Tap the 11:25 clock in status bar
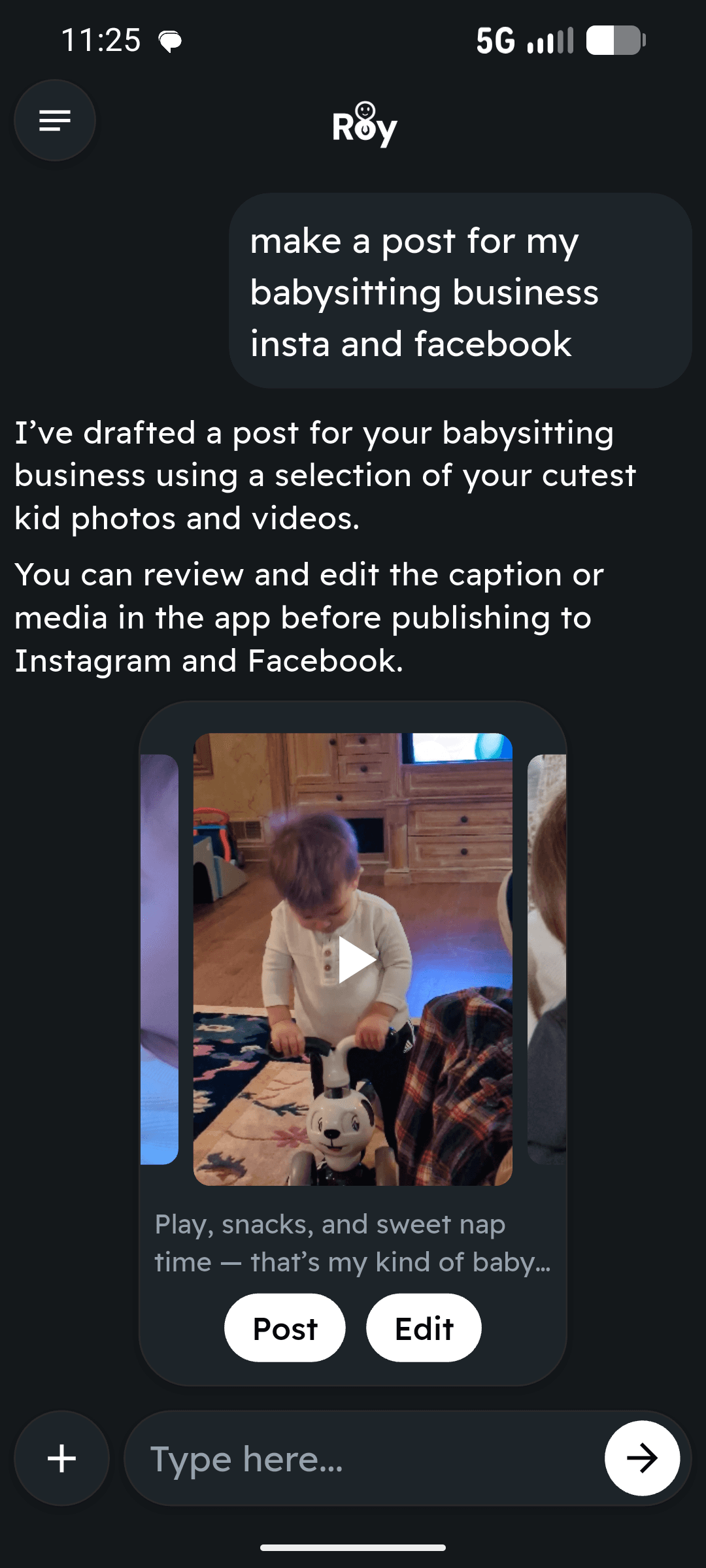706x1568 pixels. click(101, 41)
